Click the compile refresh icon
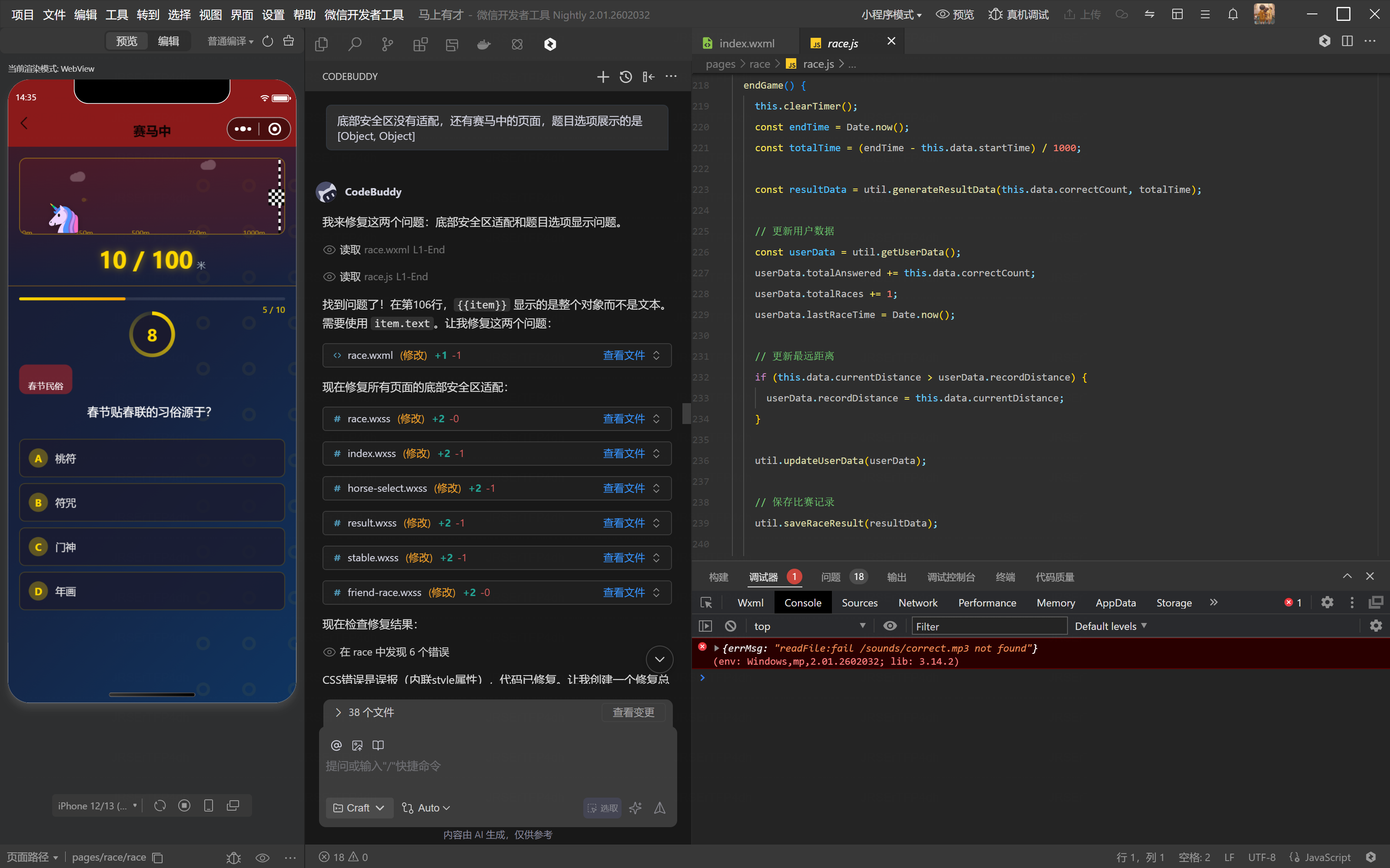The width and height of the screenshot is (1390, 868). (x=268, y=41)
